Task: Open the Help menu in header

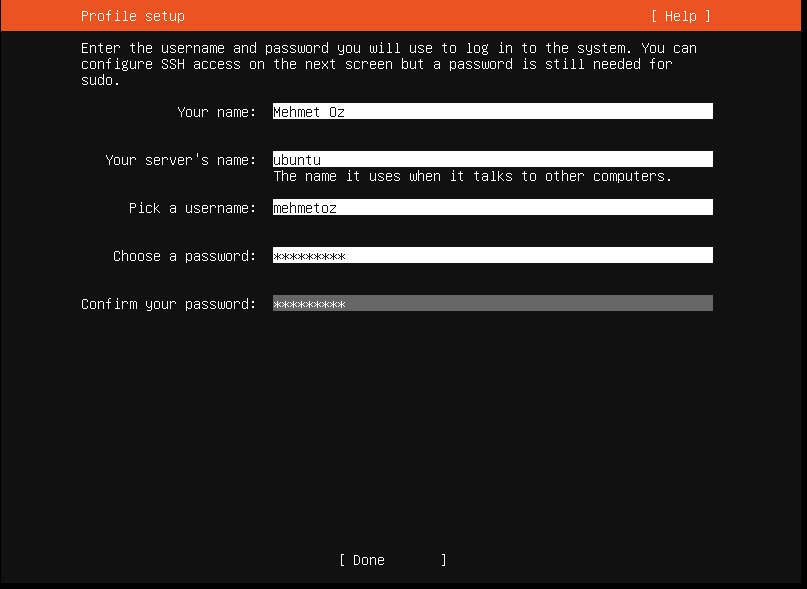Action: (x=680, y=16)
